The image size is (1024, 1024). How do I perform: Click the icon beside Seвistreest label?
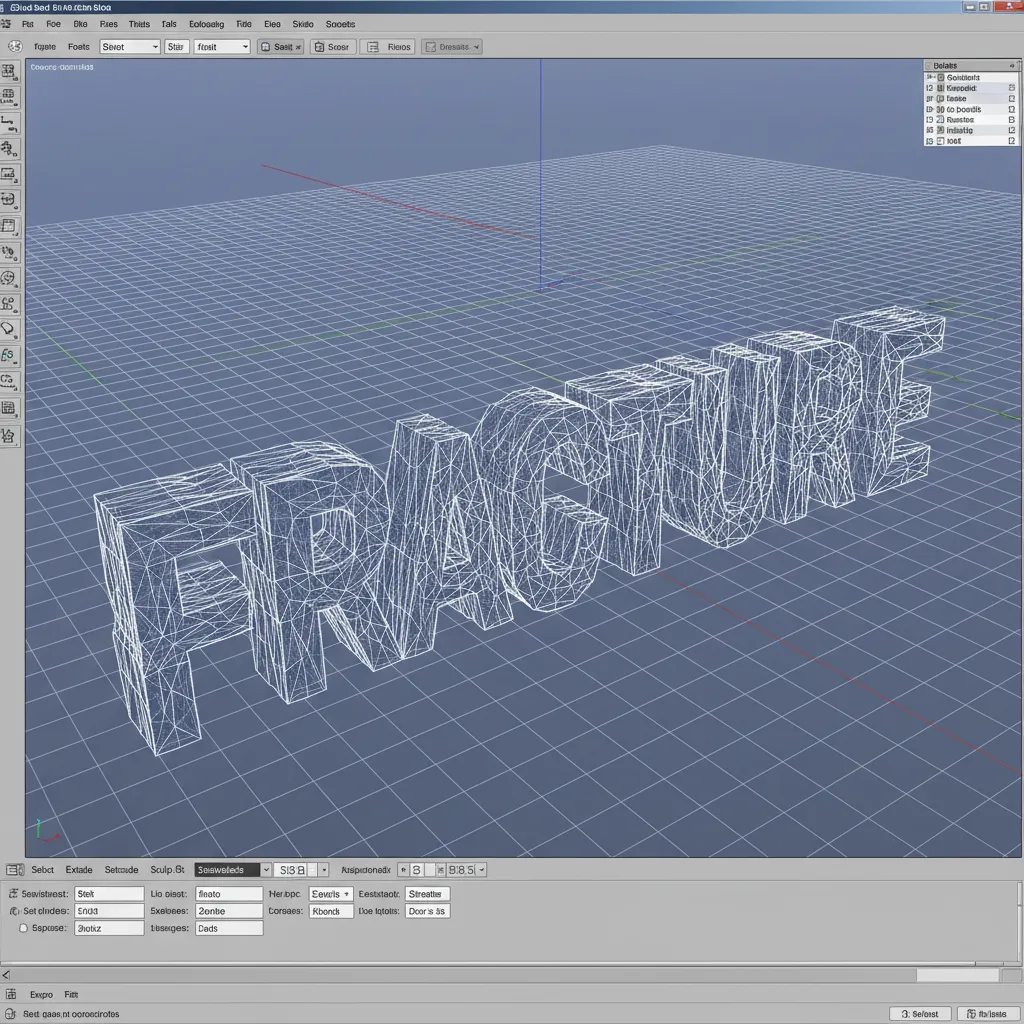[x=13, y=893]
